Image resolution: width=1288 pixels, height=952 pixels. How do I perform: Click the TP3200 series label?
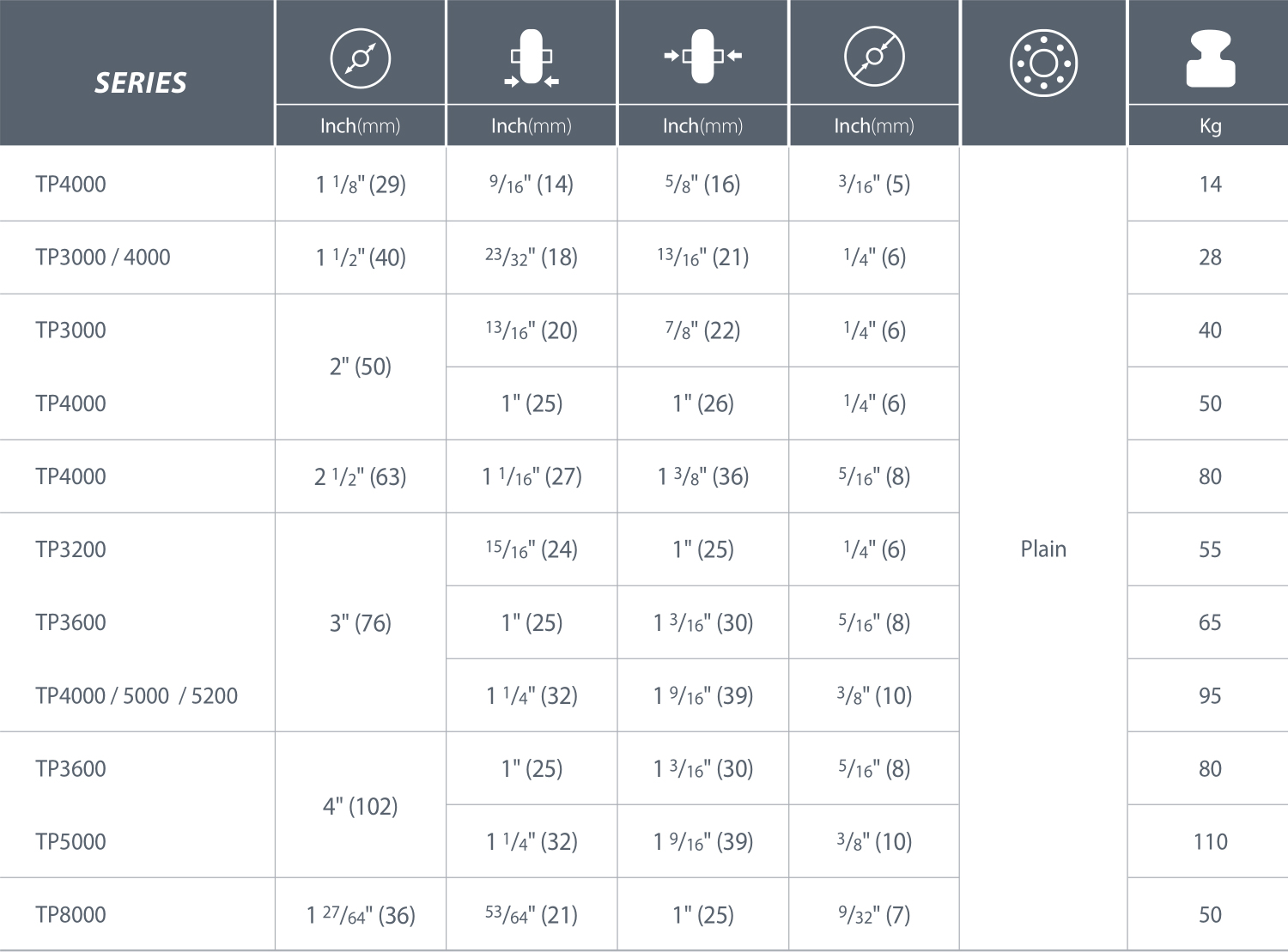click(x=70, y=549)
